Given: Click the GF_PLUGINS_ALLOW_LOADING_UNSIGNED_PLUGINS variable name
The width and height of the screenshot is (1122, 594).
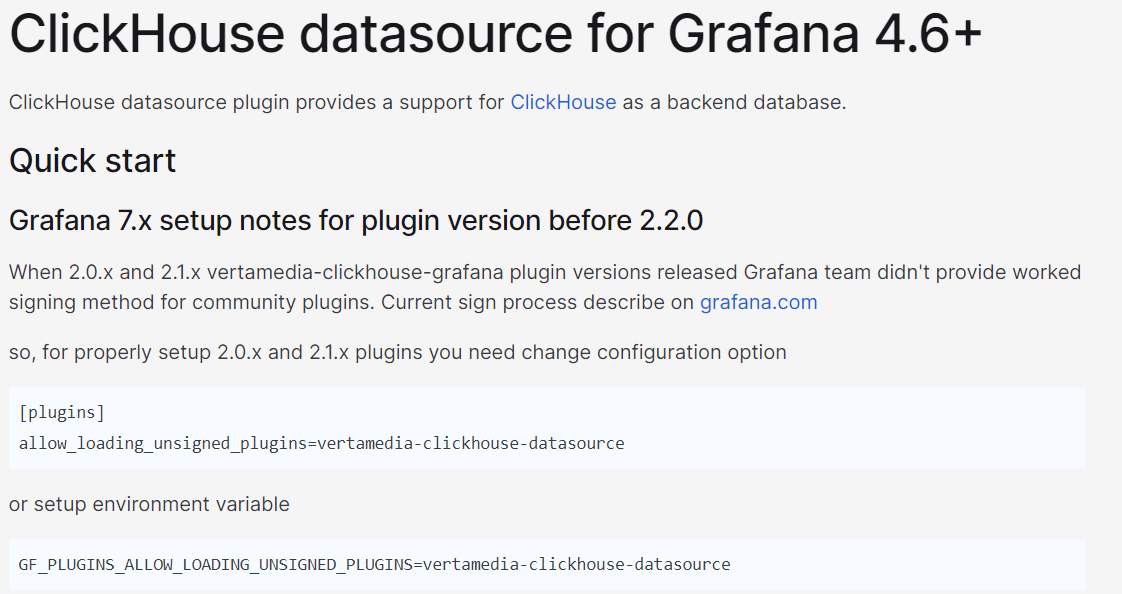Looking at the screenshot, I should pyautogui.click(x=214, y=564).
